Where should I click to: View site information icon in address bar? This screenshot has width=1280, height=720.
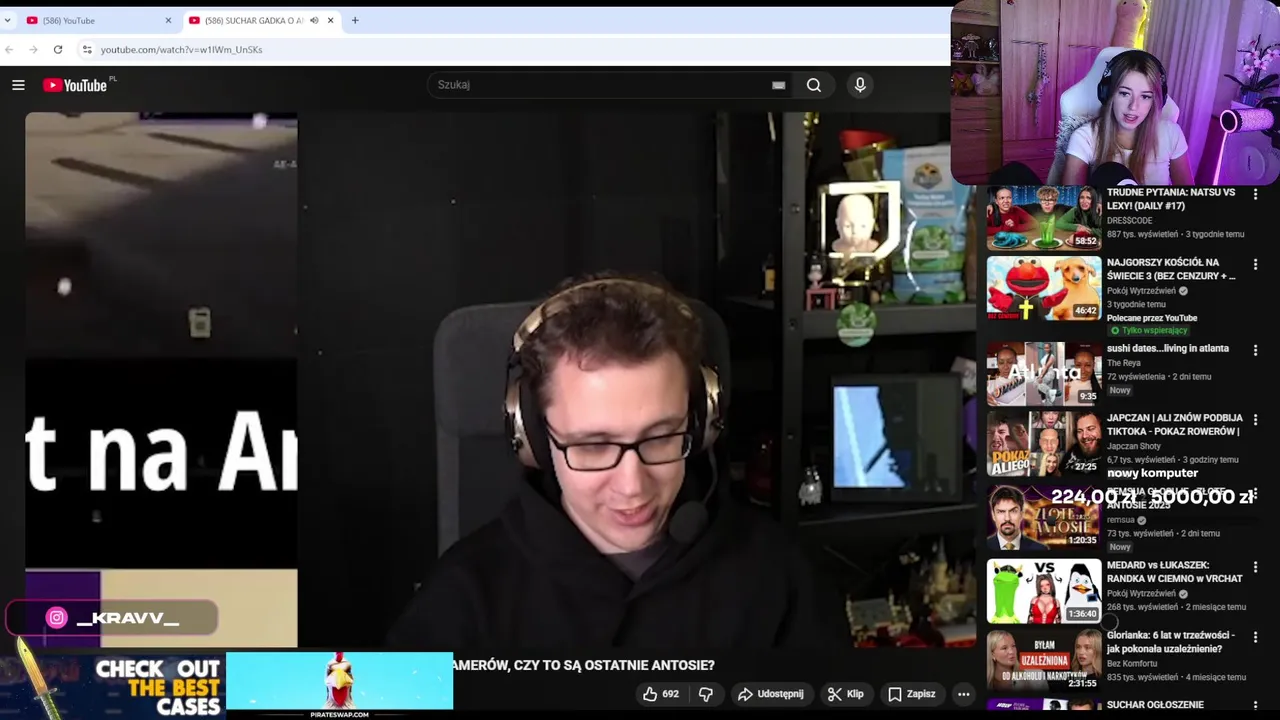pyautogui.click(x=87, y=49)
